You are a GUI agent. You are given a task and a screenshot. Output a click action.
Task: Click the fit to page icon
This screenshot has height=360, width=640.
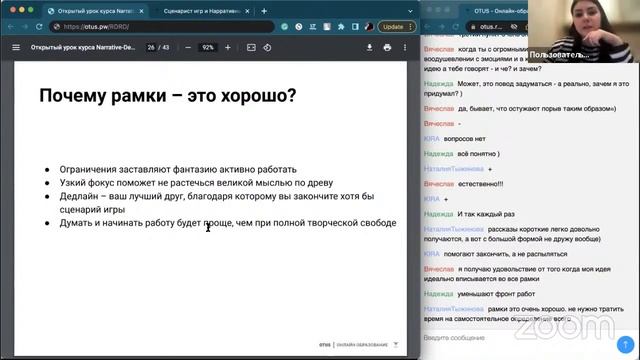click(251, 47)
